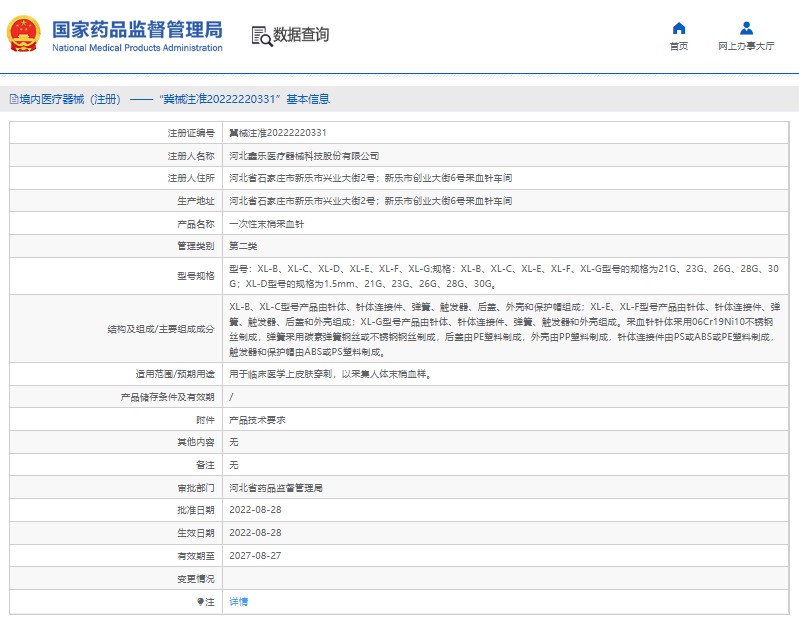The image size is (799, 621).
Task: Click the 数据查询 heading text
Action: tap(301, 35)
